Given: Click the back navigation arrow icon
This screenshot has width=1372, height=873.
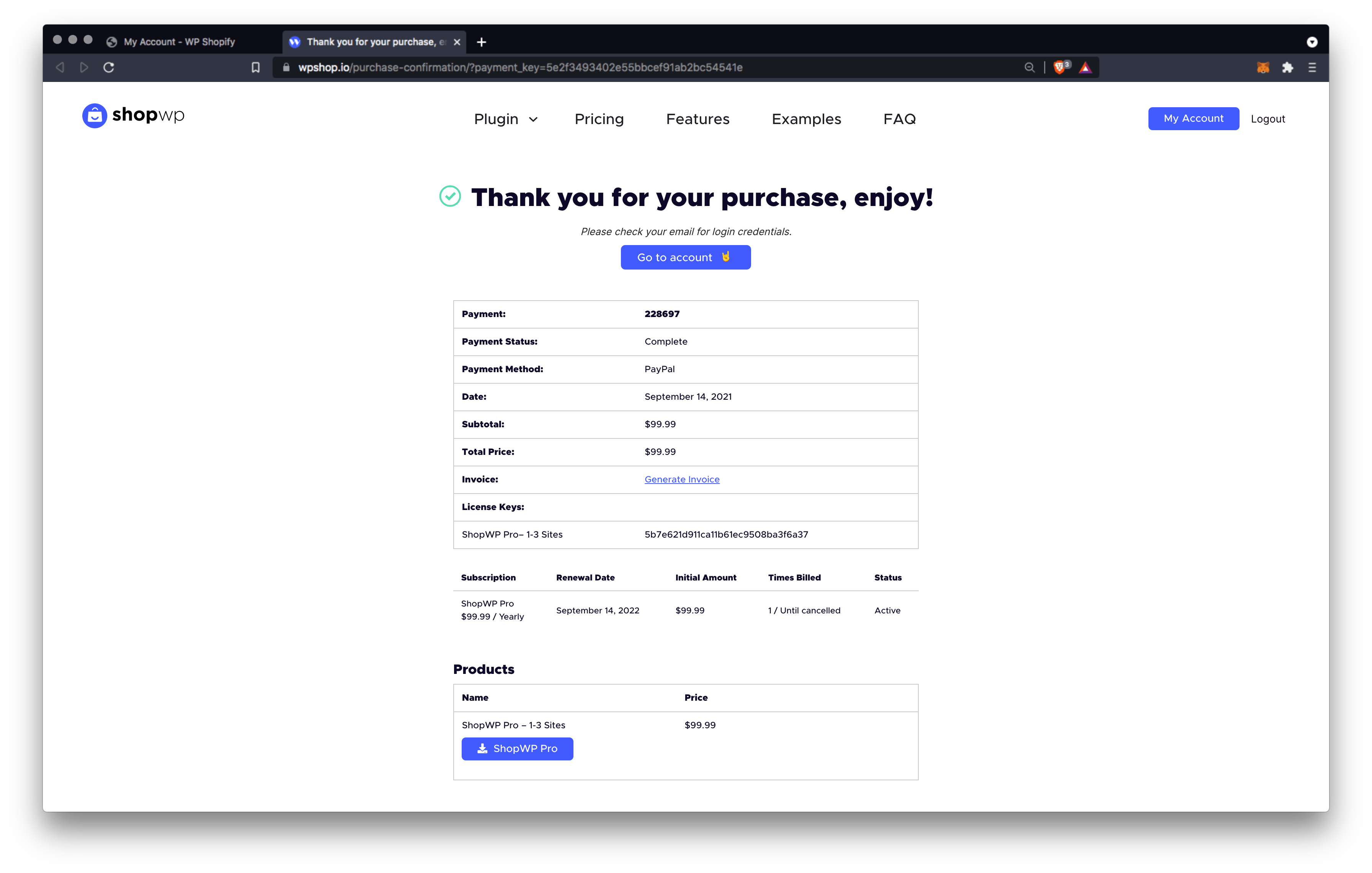Looking at the screenshot, I should [58, 67].
